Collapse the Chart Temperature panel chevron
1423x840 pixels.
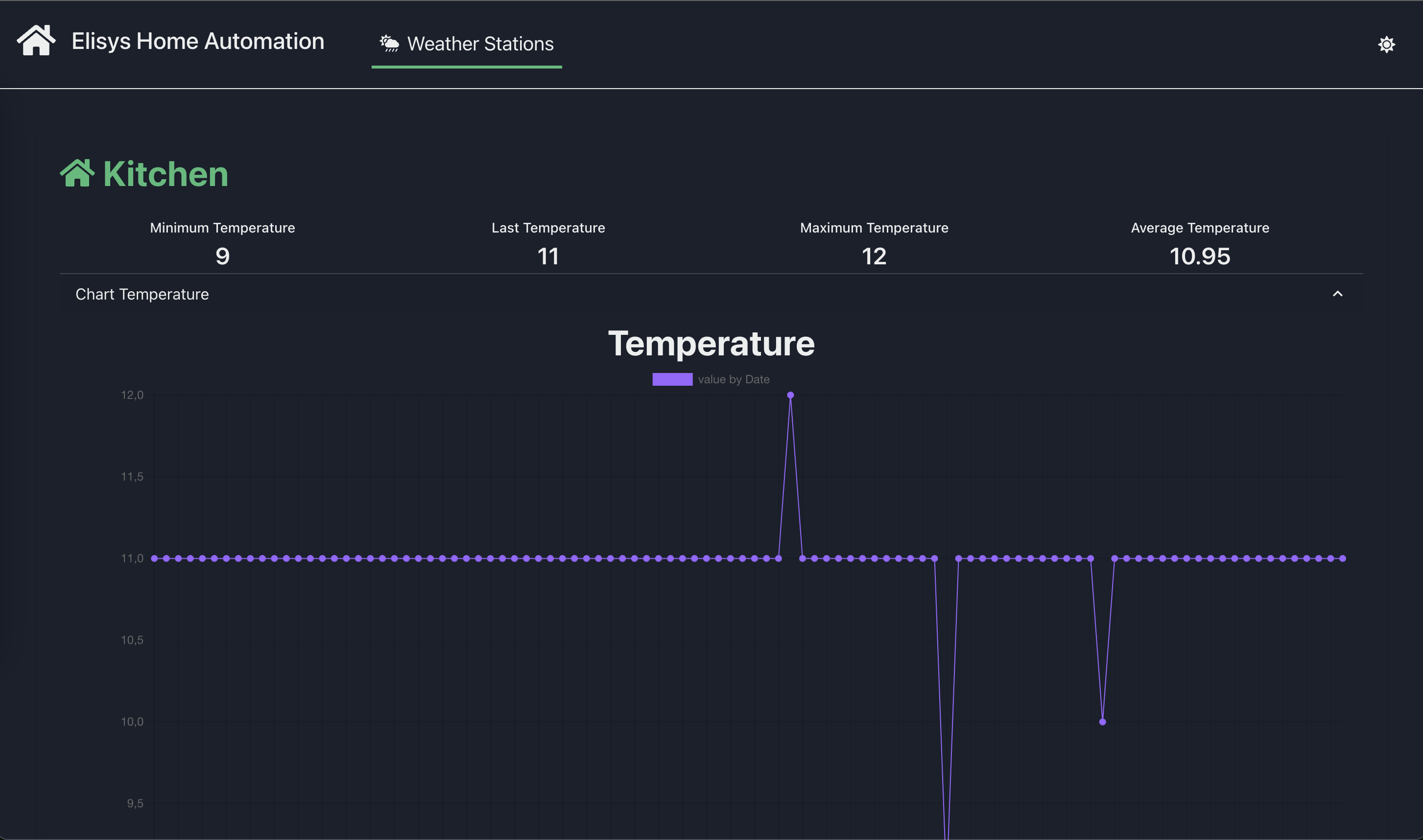tap(1337, 294)
